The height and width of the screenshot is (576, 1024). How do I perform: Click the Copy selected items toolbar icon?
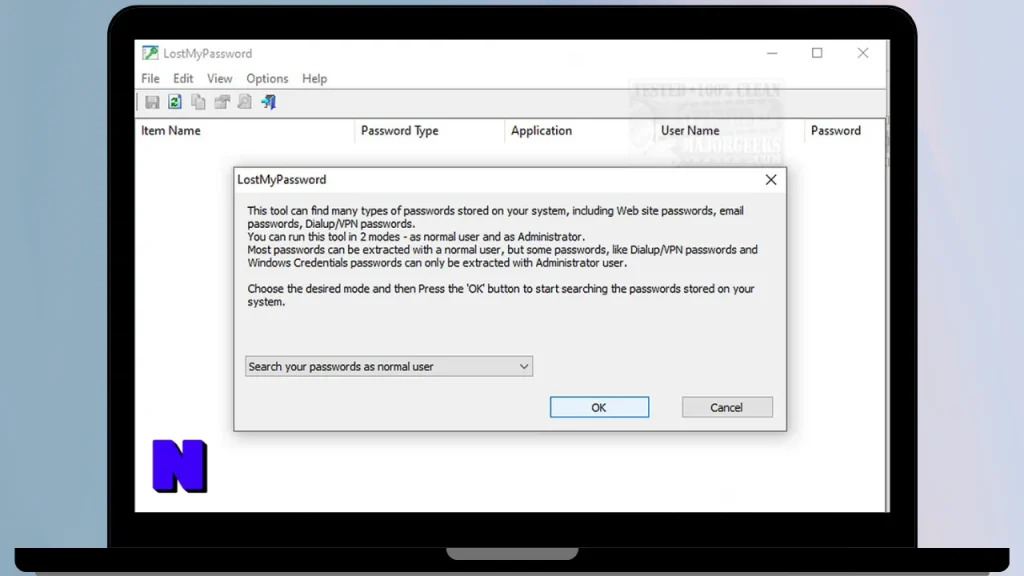pos(199,102)
